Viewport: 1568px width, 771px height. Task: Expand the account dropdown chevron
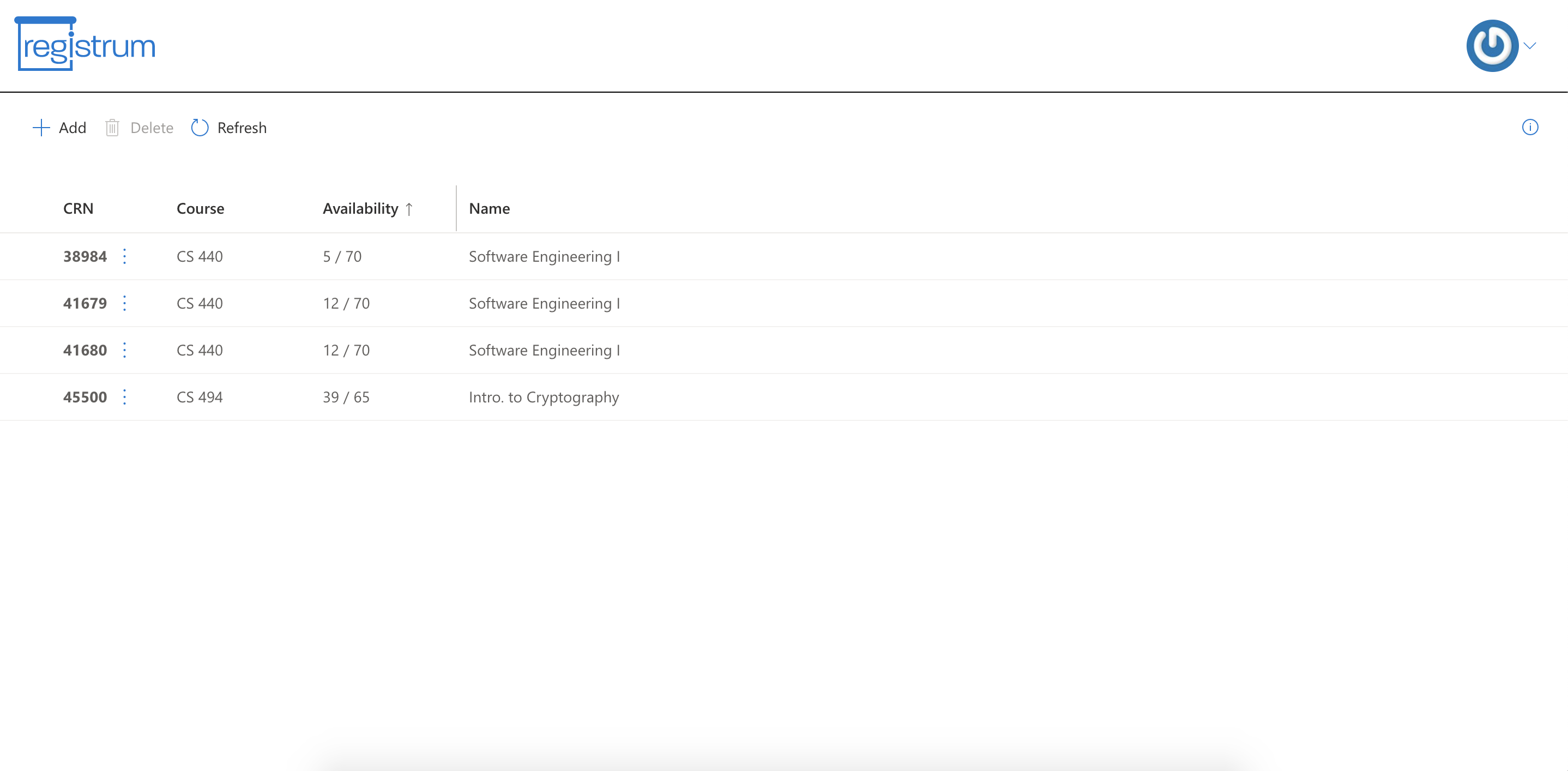pos(1530,46)
